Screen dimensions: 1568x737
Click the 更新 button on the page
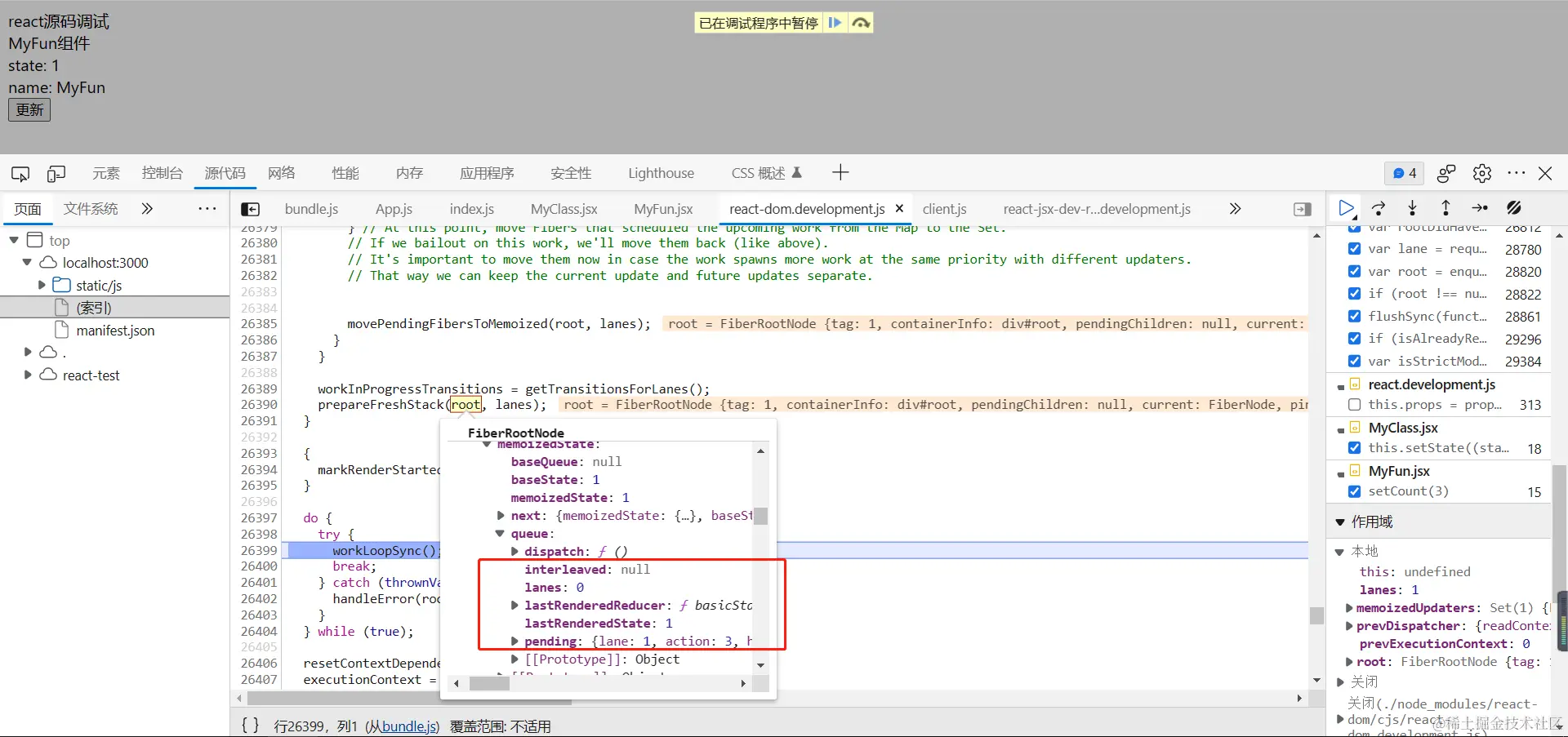pos(29,109)
